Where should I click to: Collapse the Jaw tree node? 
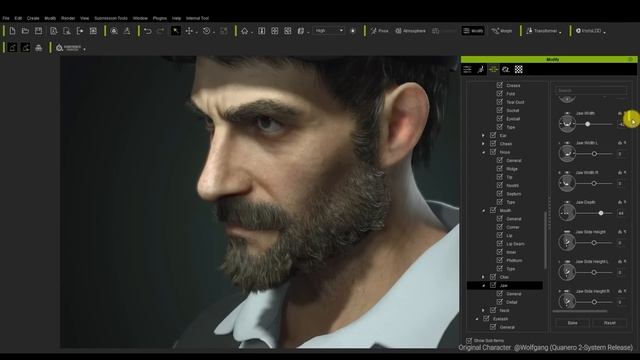click(x=484, y=286)
